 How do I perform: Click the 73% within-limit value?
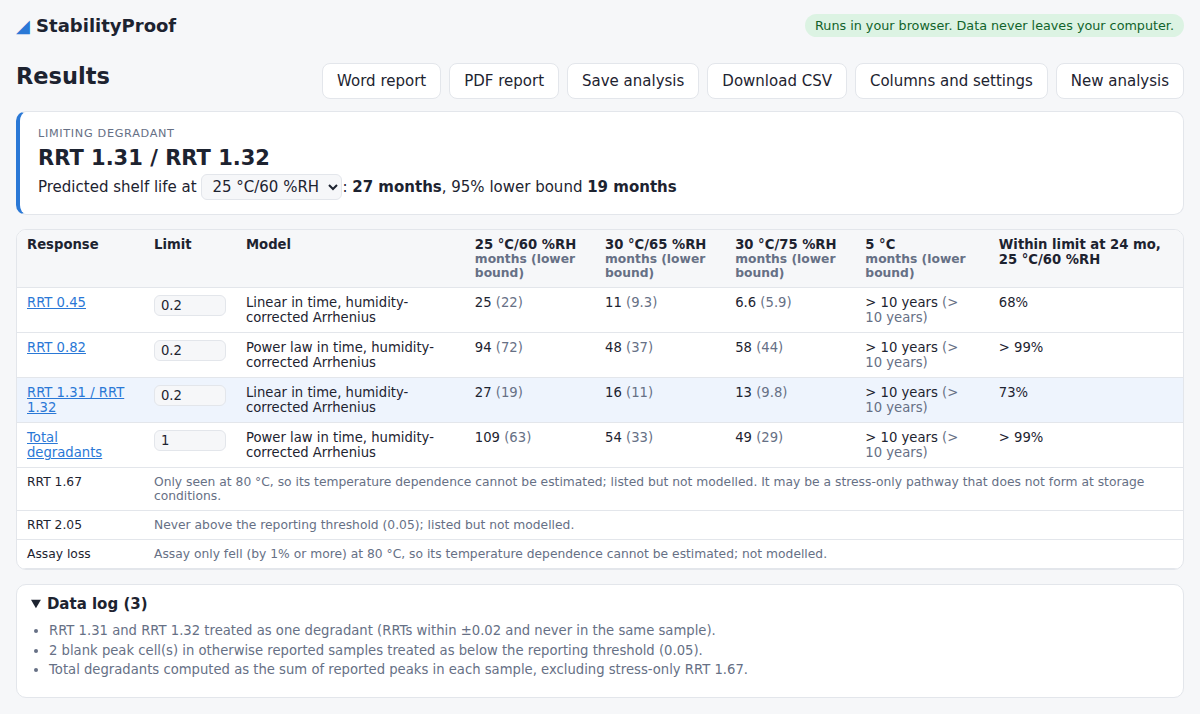click(x=1013, y=392)
